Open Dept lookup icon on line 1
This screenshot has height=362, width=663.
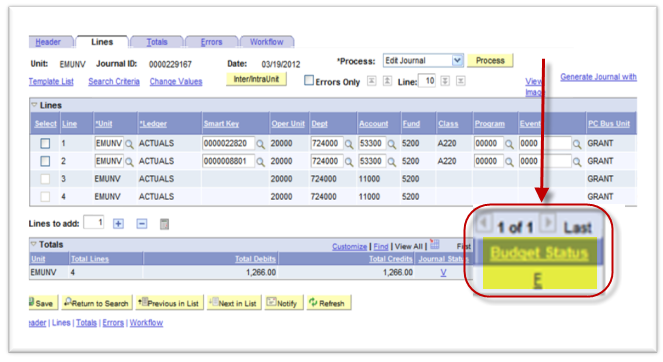[349, 144]
